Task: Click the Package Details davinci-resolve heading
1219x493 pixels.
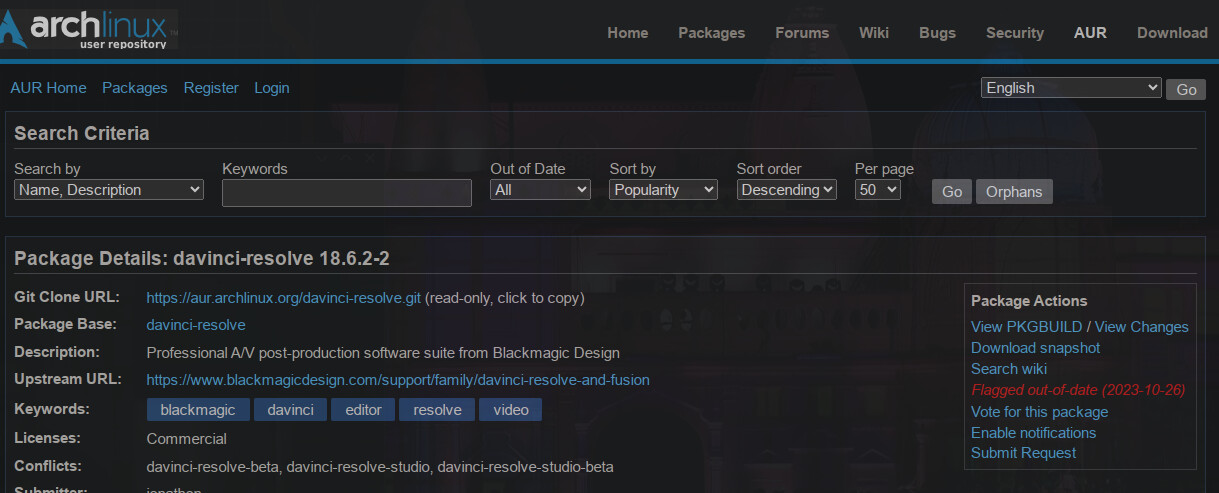Action: click(202, 259)
